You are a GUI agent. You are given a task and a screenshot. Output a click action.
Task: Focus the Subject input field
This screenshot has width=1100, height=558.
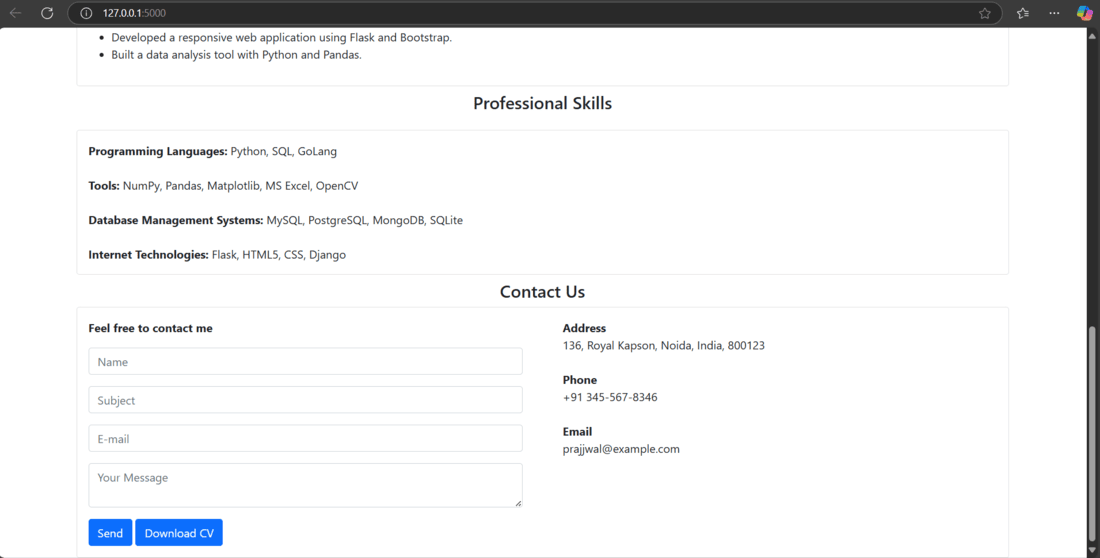point(305,400)
